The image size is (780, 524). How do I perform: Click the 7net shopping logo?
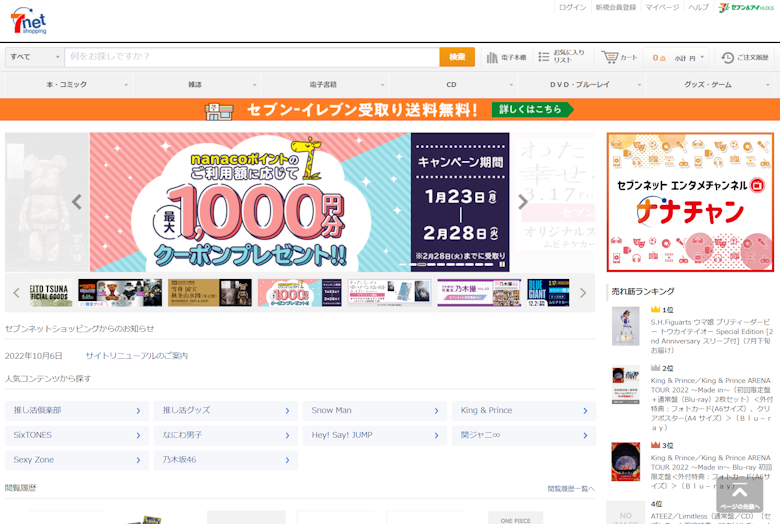tap(28, 21)
